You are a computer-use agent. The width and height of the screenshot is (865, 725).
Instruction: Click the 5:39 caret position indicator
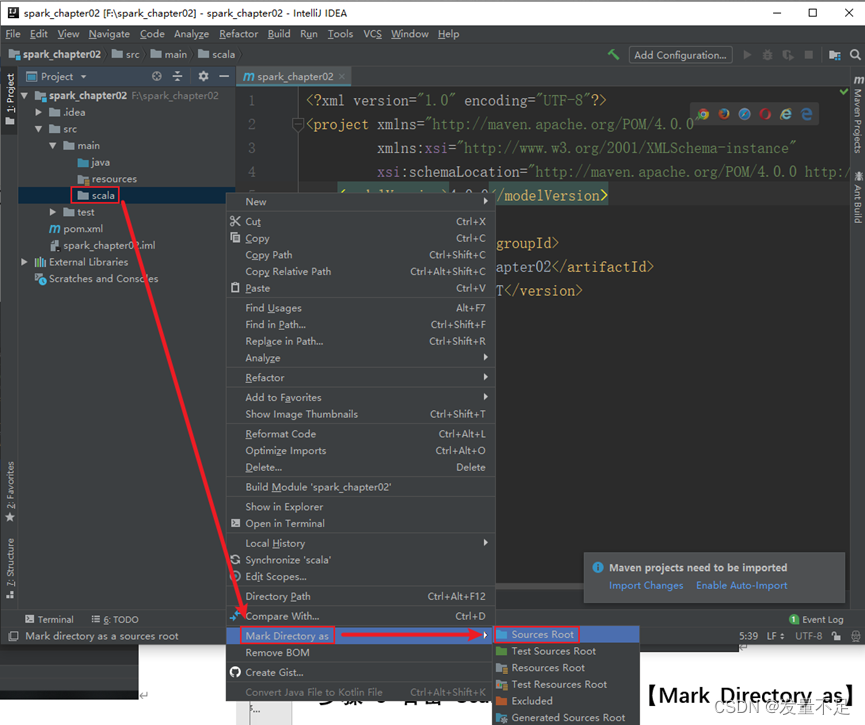[x=748, y=636]
